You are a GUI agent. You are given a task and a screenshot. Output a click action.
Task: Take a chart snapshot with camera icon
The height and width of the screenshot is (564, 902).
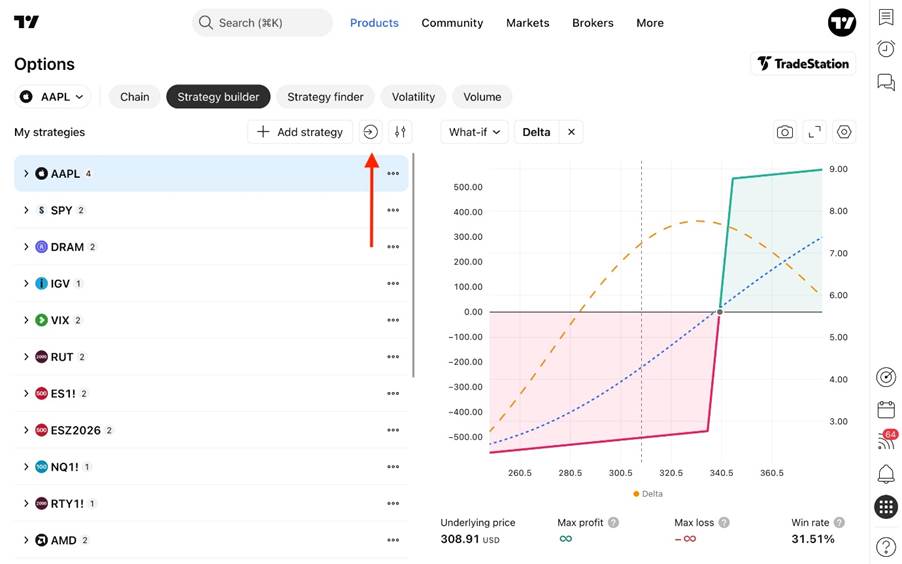(785, 132)
